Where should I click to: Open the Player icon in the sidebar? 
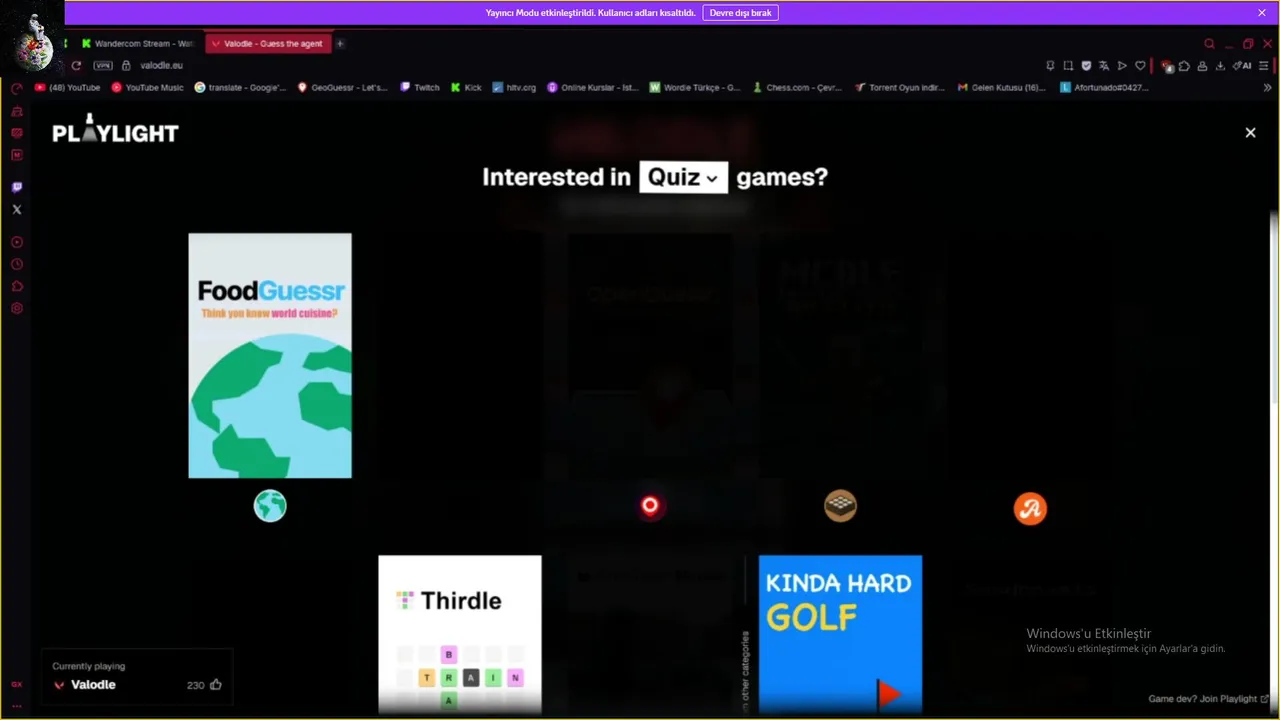click(17, 242)
